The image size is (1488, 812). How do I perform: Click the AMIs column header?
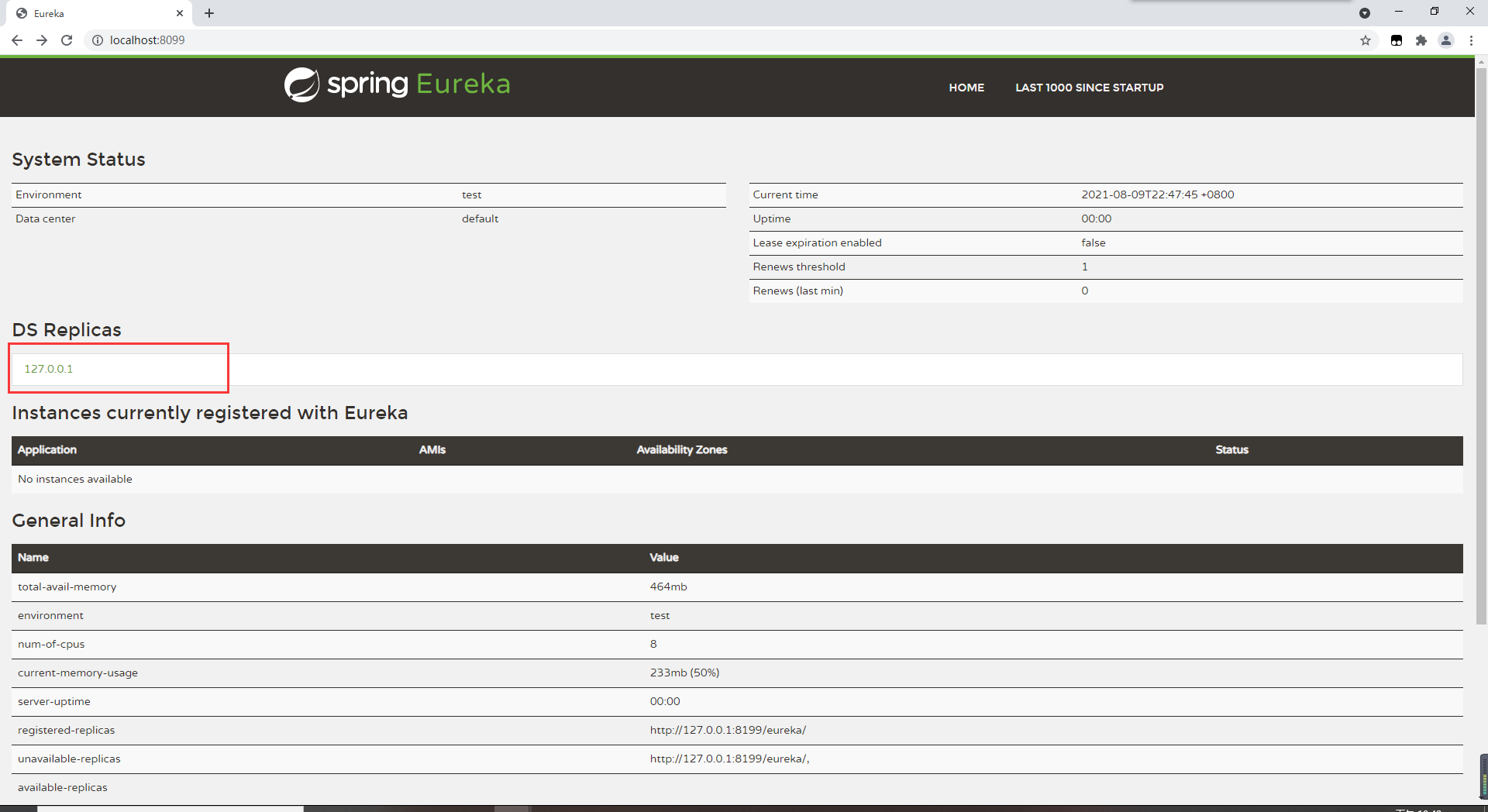(432, 449)
